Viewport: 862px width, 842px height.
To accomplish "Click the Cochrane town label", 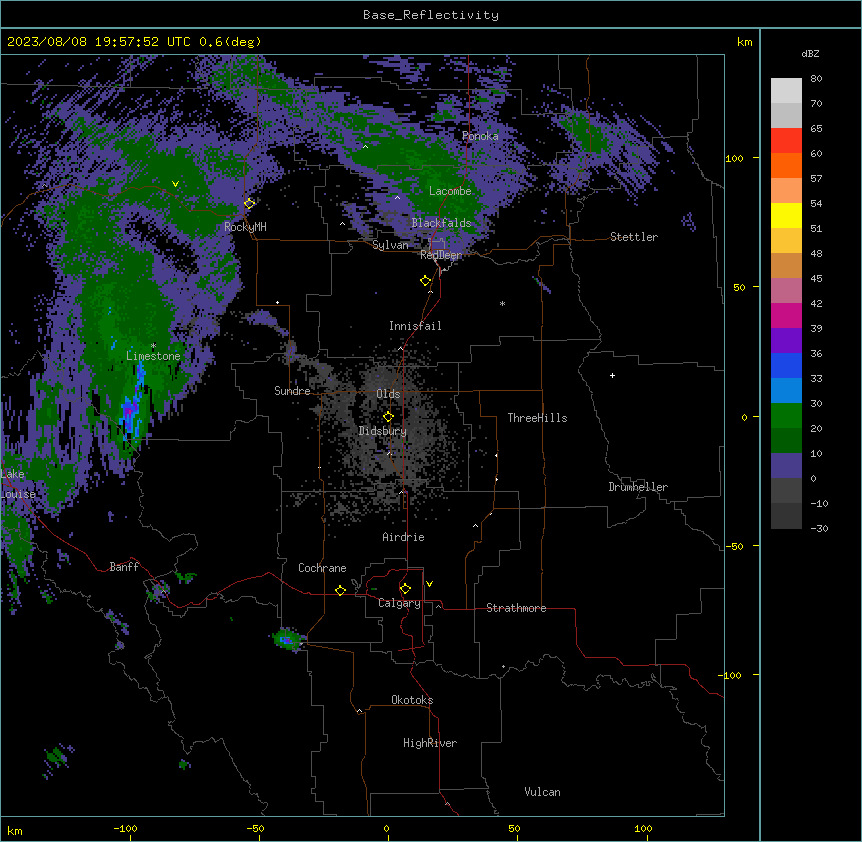I will click(x=322, y=568).
